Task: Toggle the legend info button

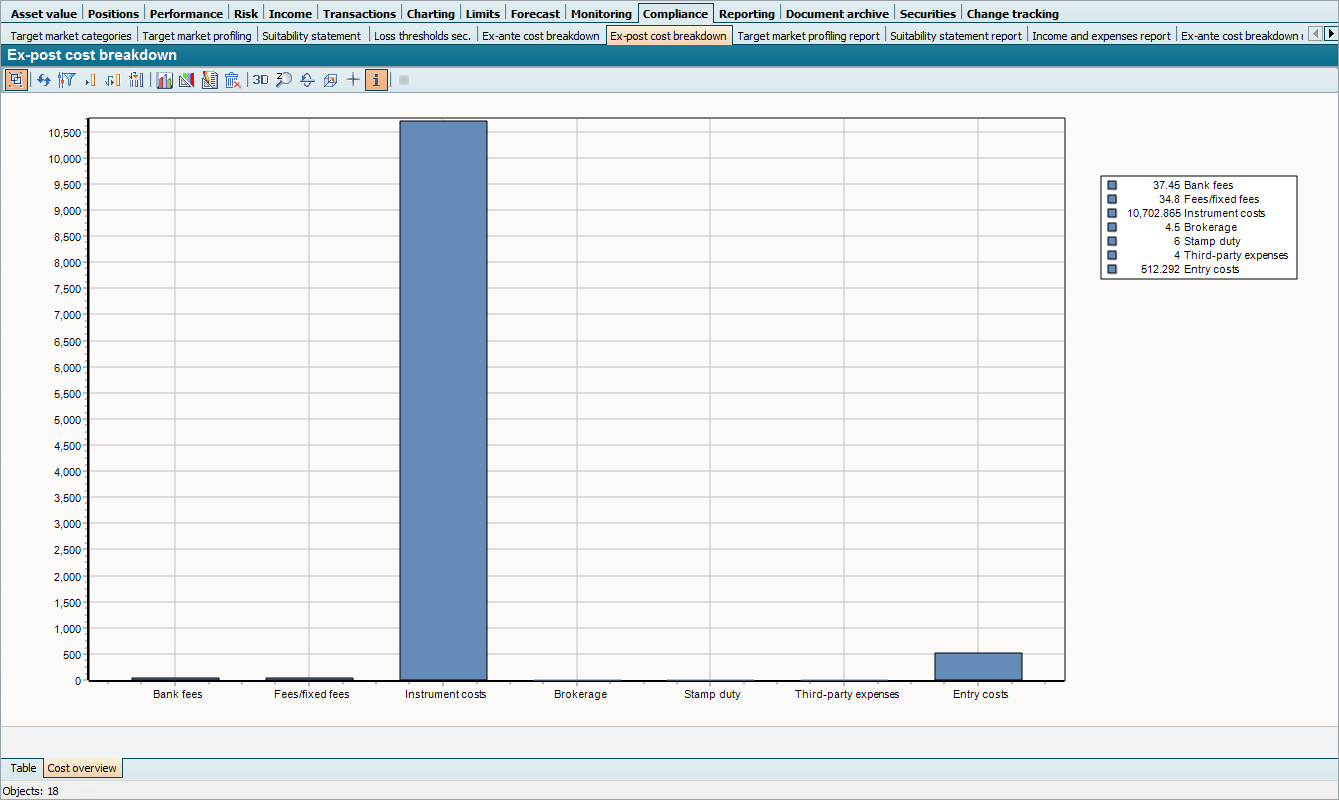Action: click(x=376, y=80)
